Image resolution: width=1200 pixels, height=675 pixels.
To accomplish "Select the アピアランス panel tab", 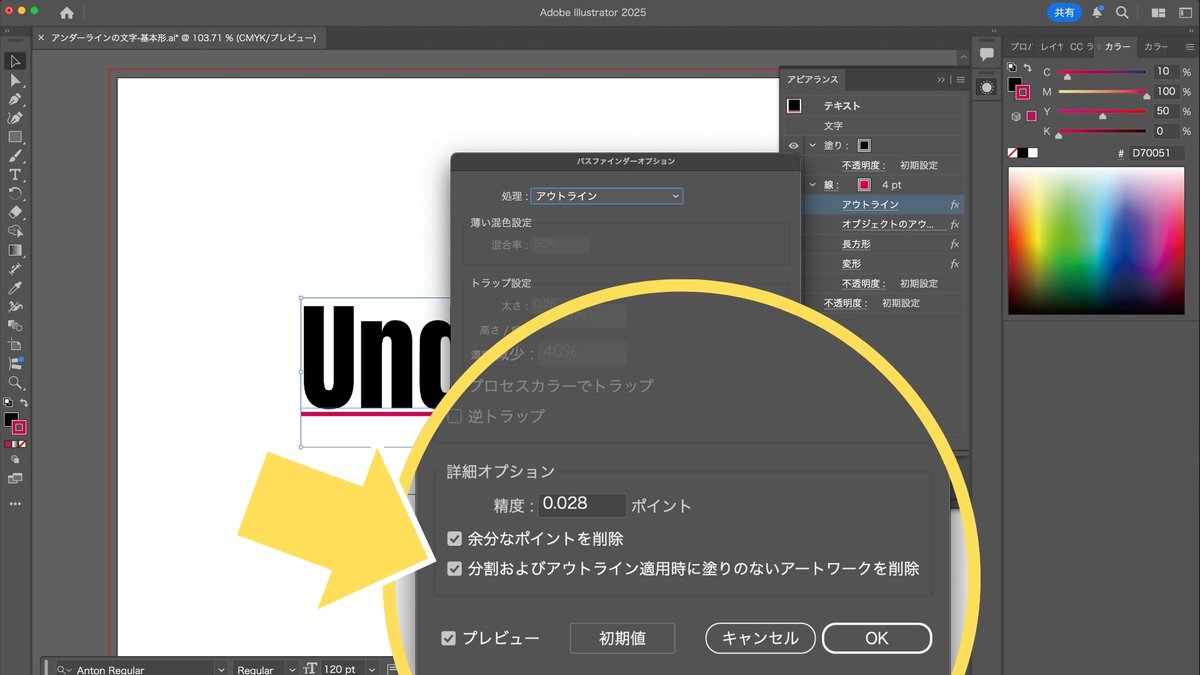I will tap(812, 80).
